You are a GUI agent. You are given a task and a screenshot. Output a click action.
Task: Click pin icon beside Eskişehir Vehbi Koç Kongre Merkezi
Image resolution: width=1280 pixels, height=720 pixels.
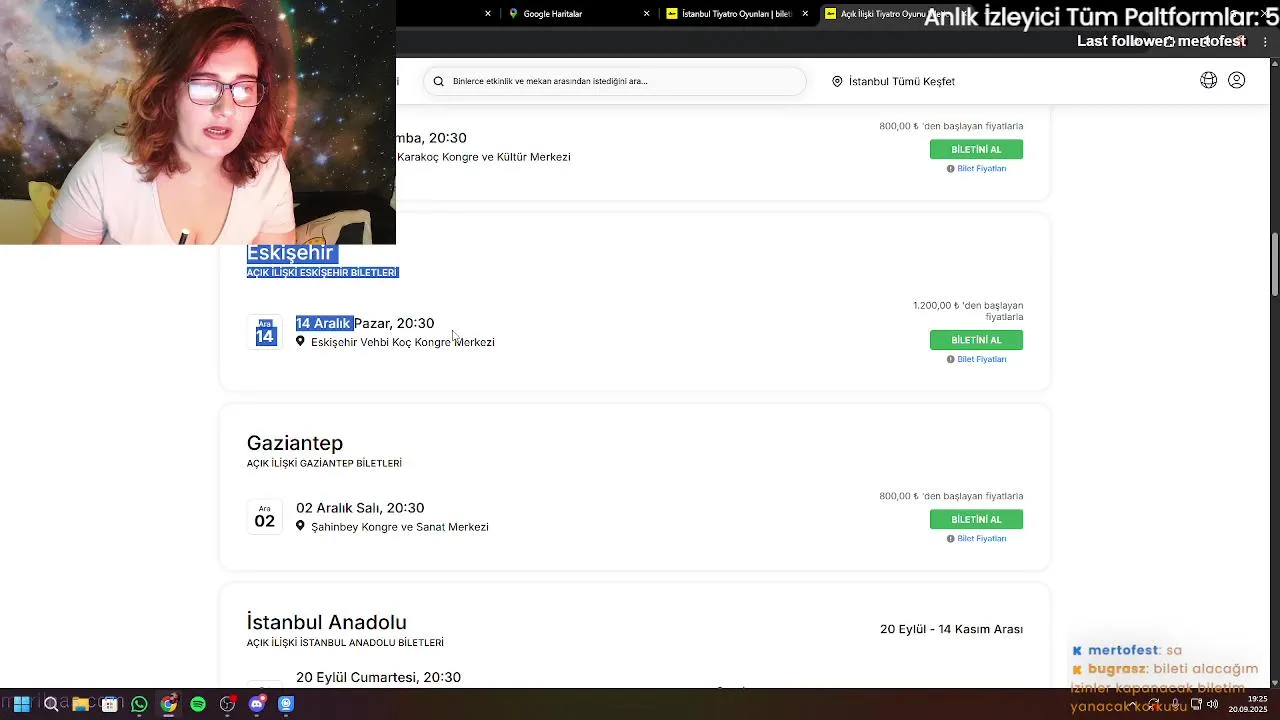300,341
